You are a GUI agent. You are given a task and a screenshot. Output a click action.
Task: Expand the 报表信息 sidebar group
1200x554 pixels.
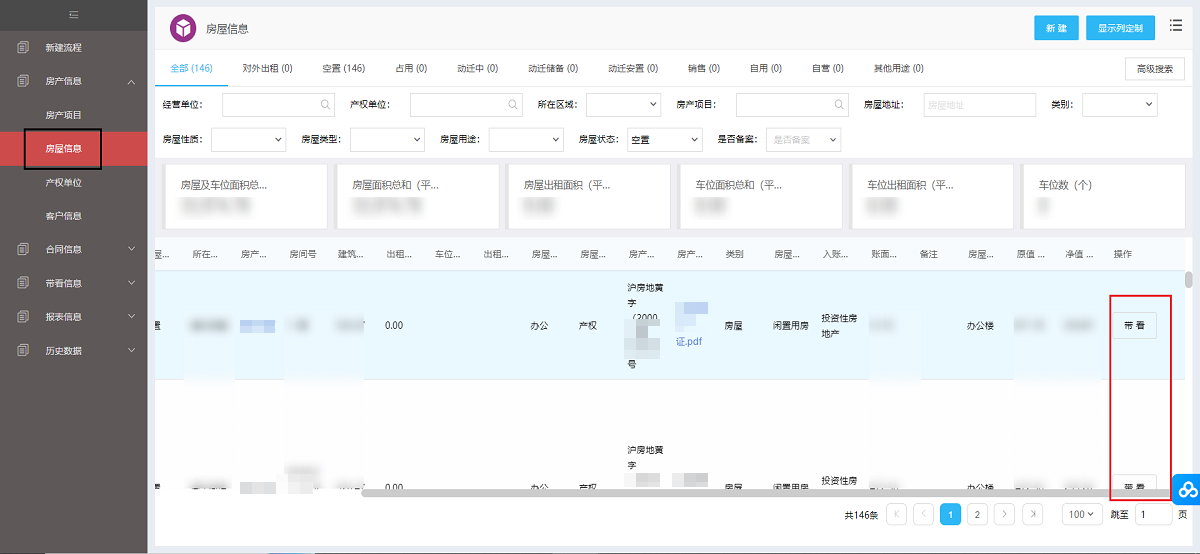pos(132,317)
